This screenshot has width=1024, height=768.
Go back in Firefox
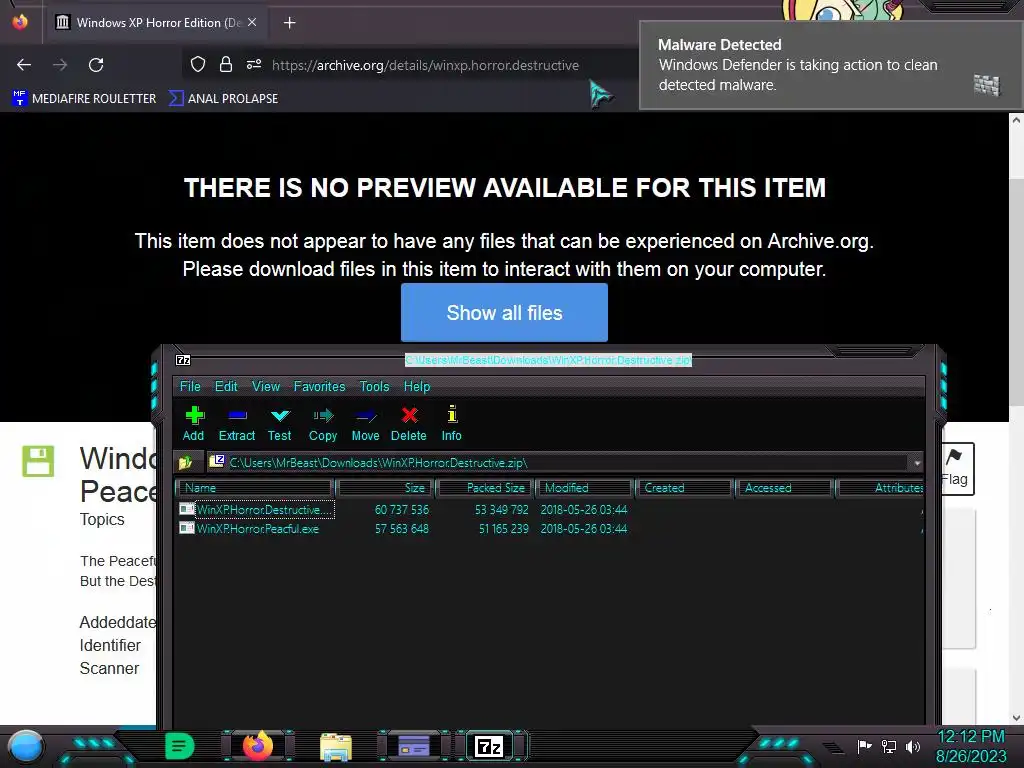24,65
